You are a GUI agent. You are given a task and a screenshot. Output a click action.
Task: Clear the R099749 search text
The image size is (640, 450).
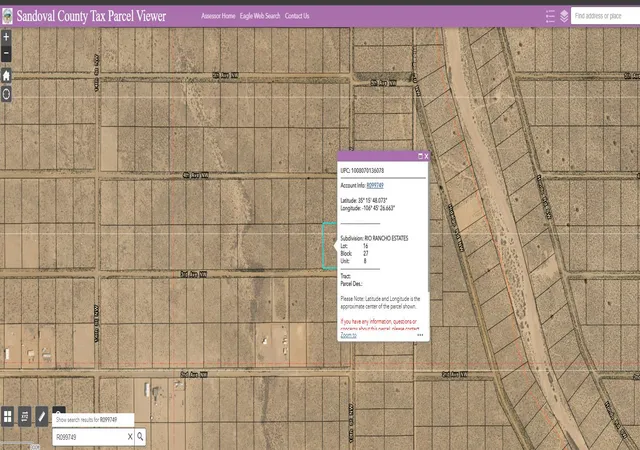[130, 437]
